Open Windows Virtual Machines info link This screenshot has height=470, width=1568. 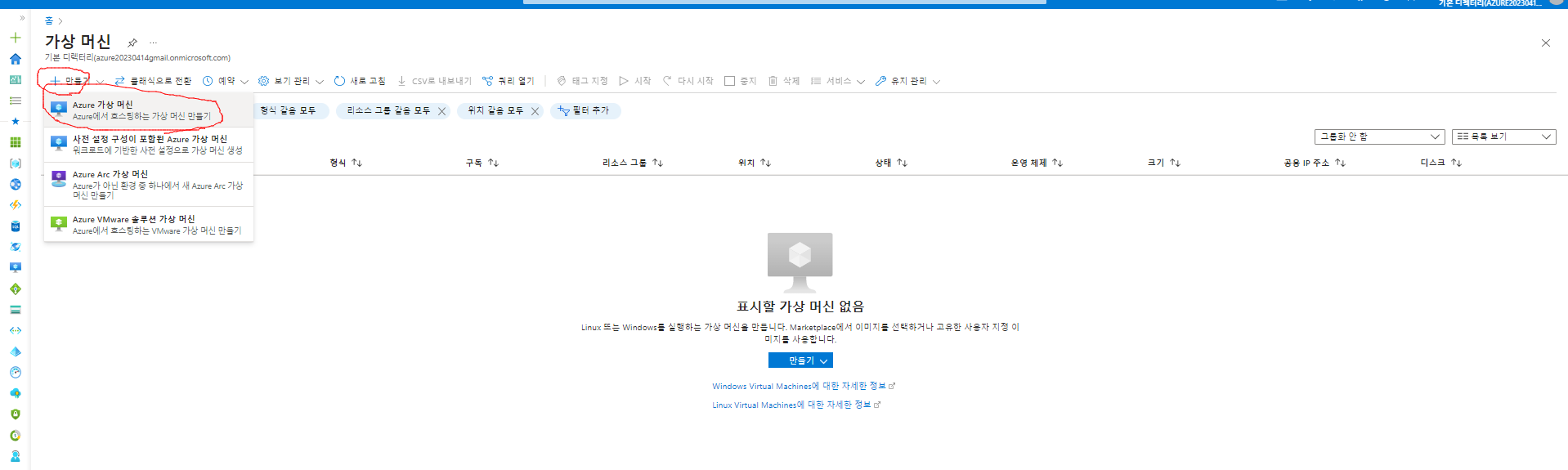tap(804, 386)
